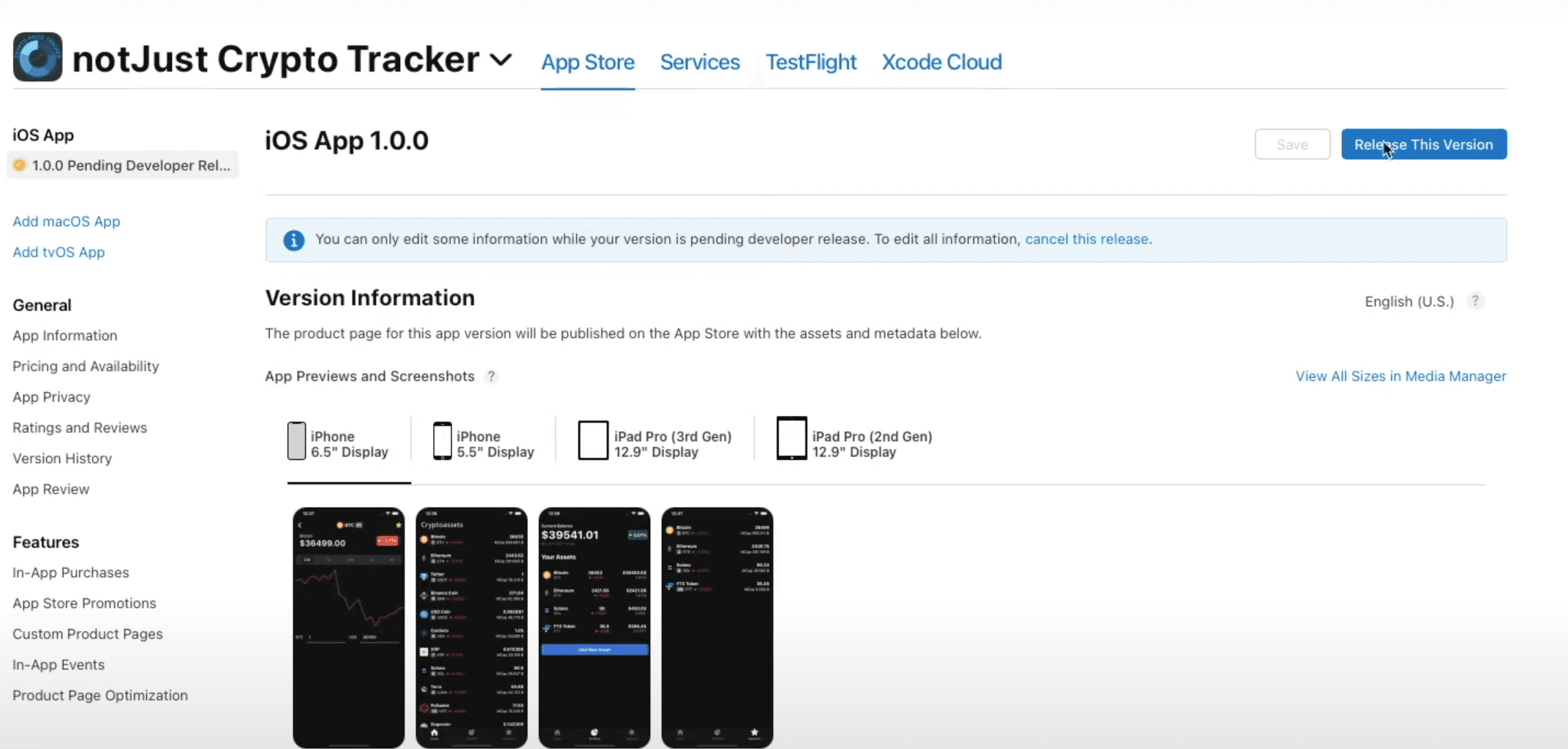Click the yellow pending status dot indicator
Screen dimensions: 1568x749
click(20, 165)
